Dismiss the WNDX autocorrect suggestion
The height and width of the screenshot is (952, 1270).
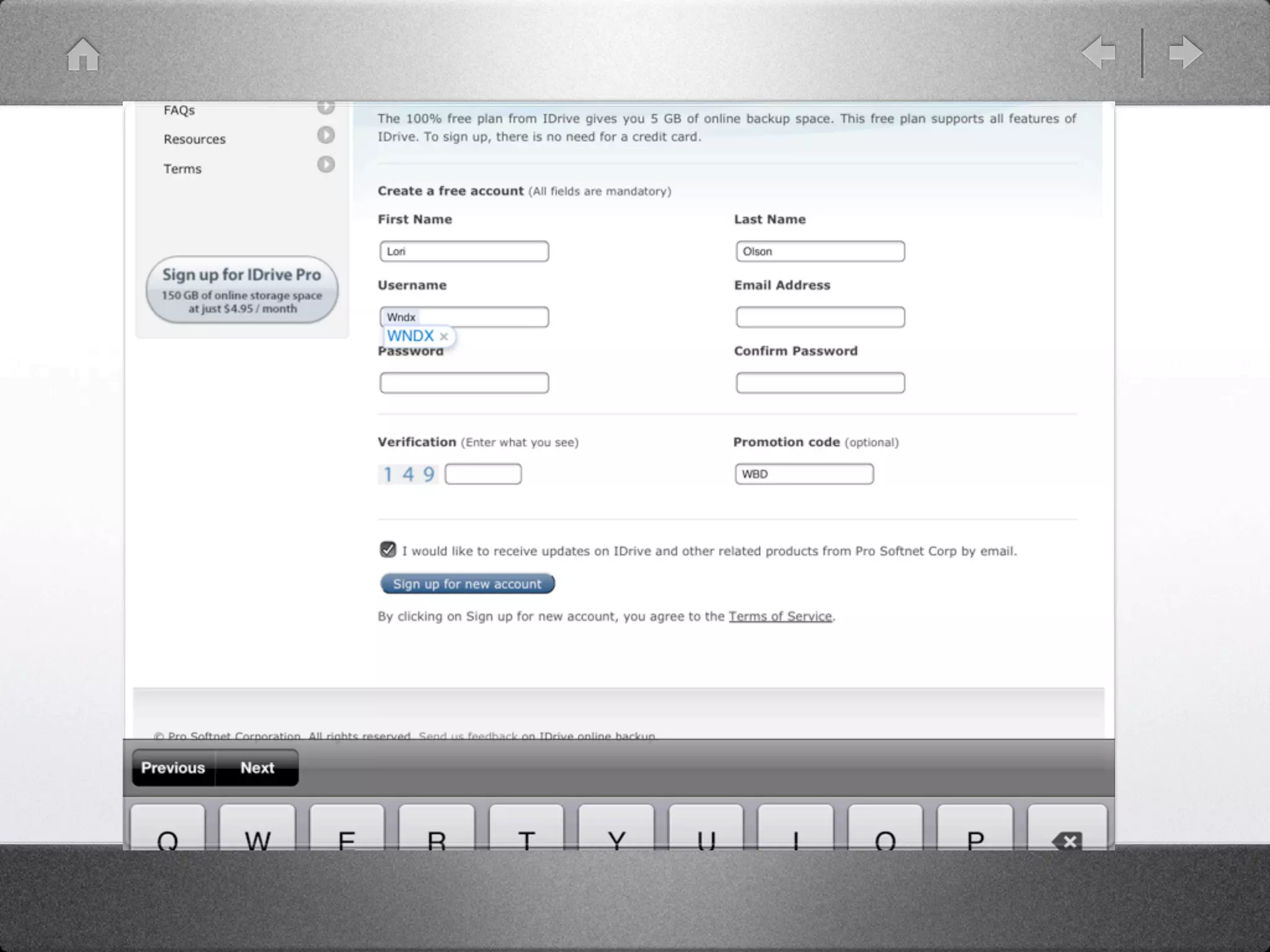444,337
